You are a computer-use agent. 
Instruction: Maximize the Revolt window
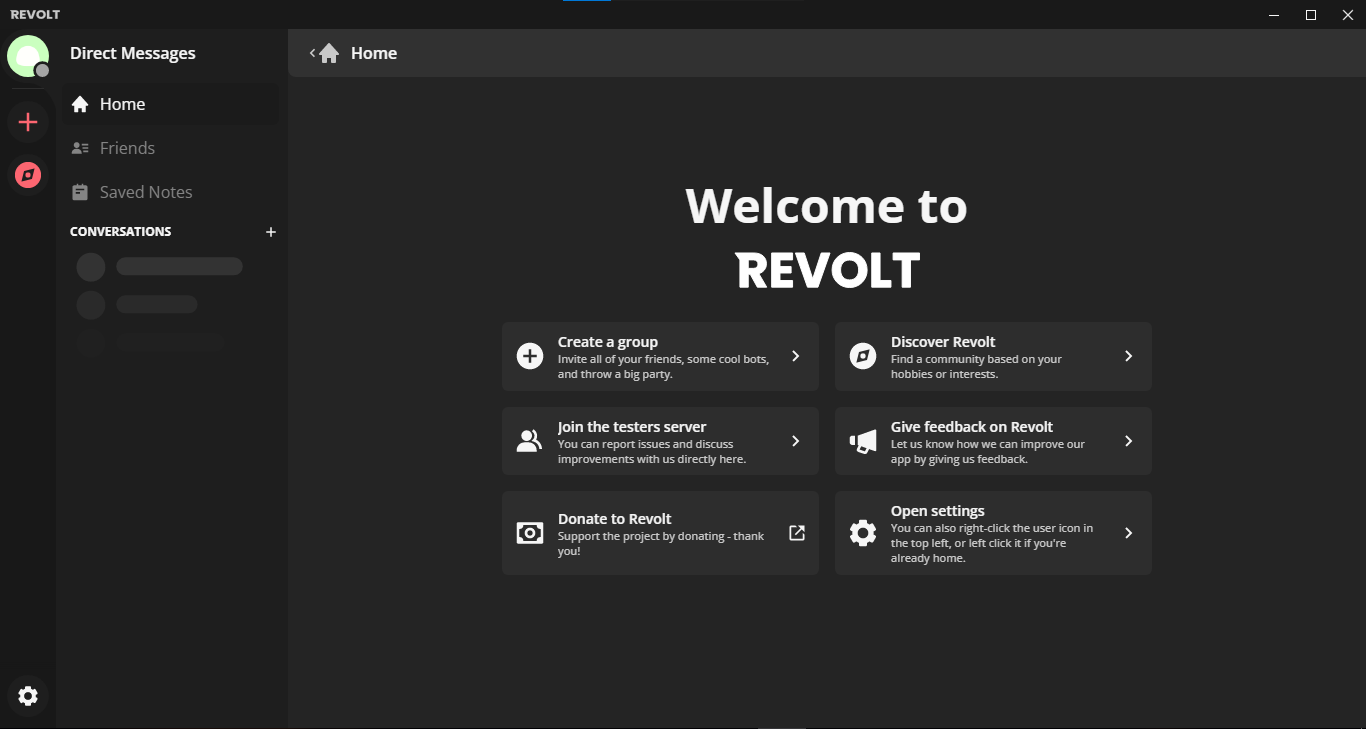[x=1311, y=15]
